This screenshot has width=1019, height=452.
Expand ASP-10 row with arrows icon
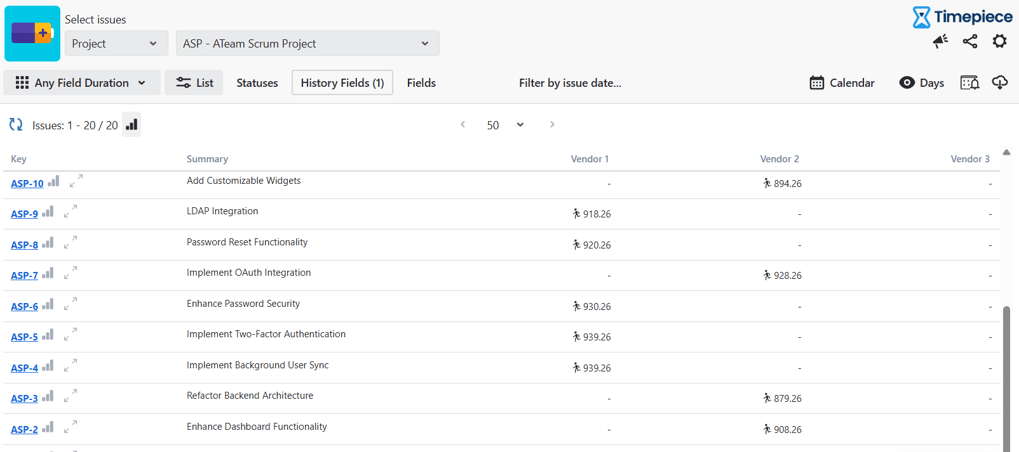pos(77,181)
